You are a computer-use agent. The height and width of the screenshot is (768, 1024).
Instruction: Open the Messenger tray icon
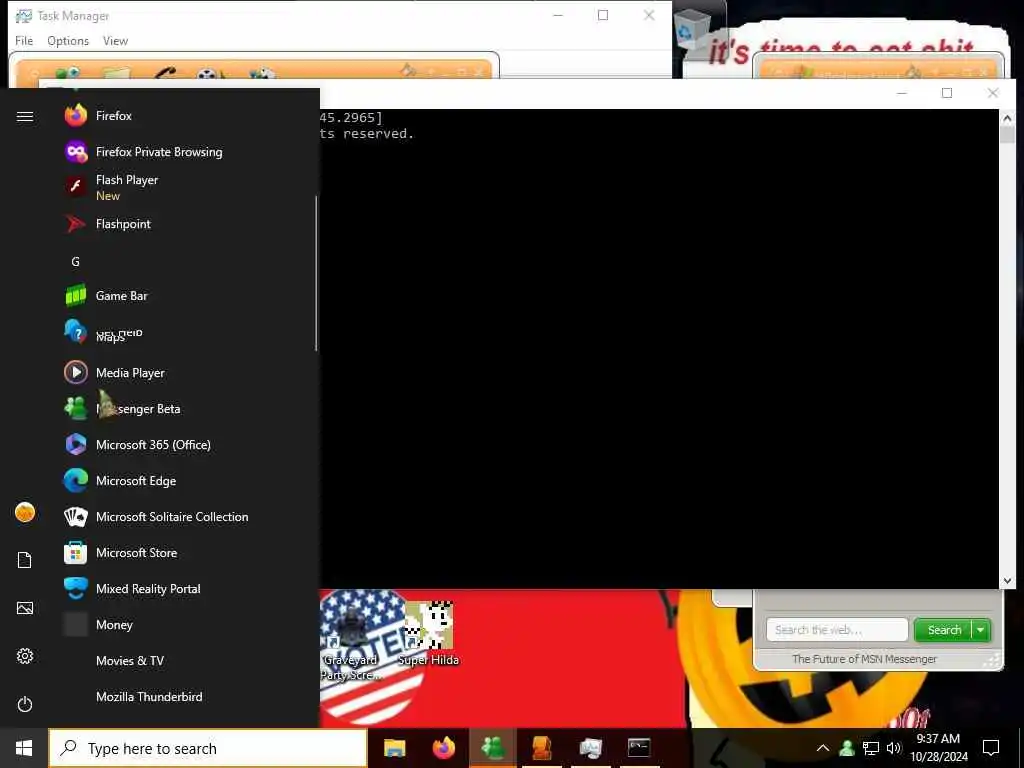point(847,748)
